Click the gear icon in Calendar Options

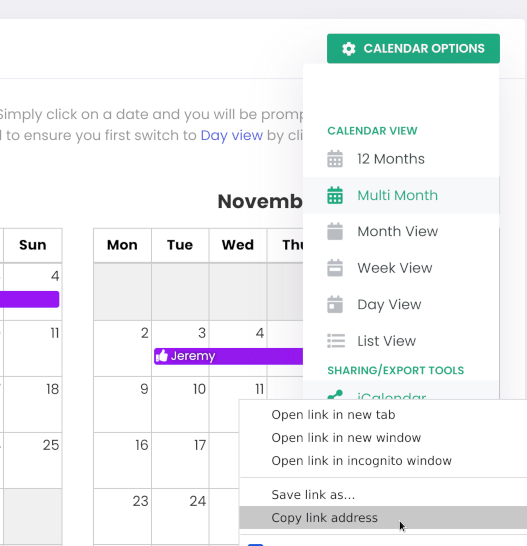click(349, 49)
